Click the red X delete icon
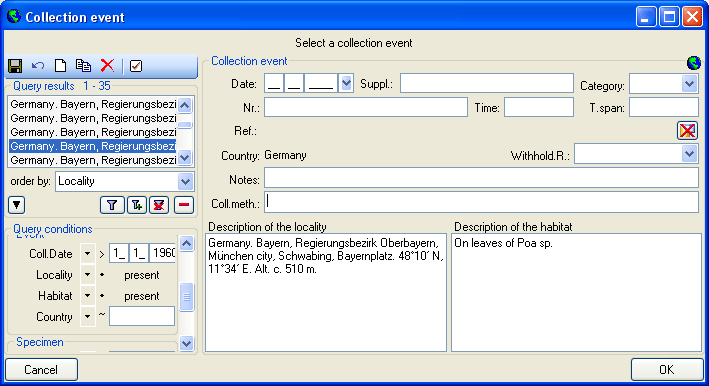 click(x=108, y=66)
